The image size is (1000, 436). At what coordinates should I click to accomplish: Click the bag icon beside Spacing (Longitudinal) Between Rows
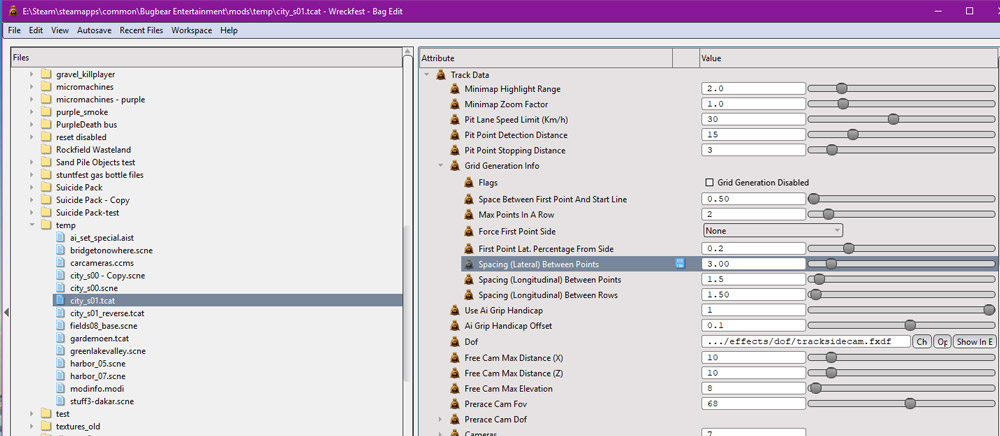point(469,294)
